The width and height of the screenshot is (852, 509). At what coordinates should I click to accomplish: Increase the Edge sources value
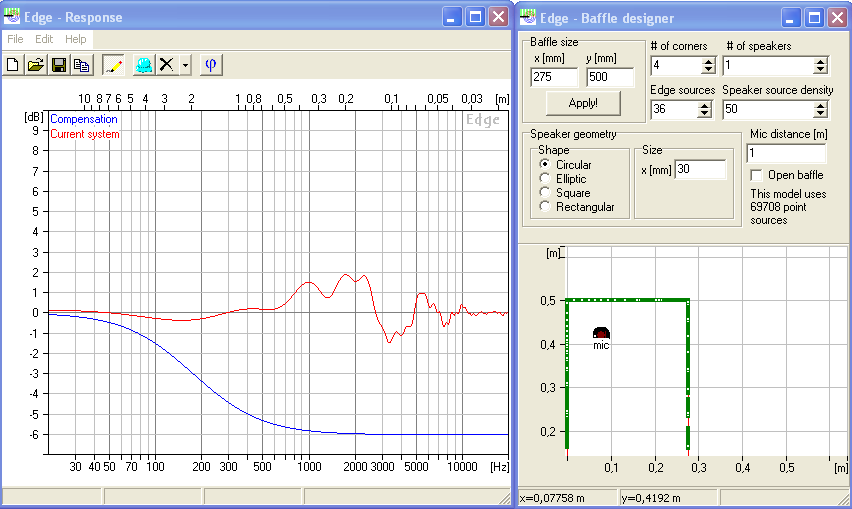click(704, 105)
